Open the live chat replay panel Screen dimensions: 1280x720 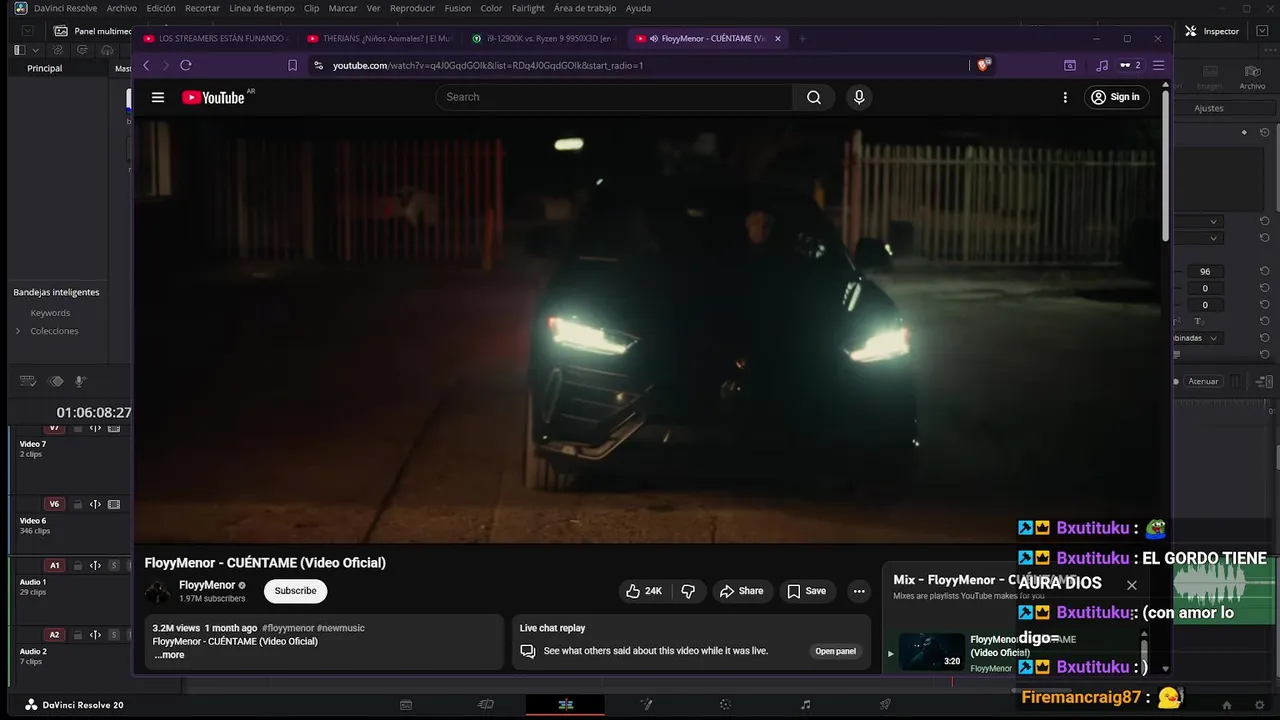tap(835, 651)
